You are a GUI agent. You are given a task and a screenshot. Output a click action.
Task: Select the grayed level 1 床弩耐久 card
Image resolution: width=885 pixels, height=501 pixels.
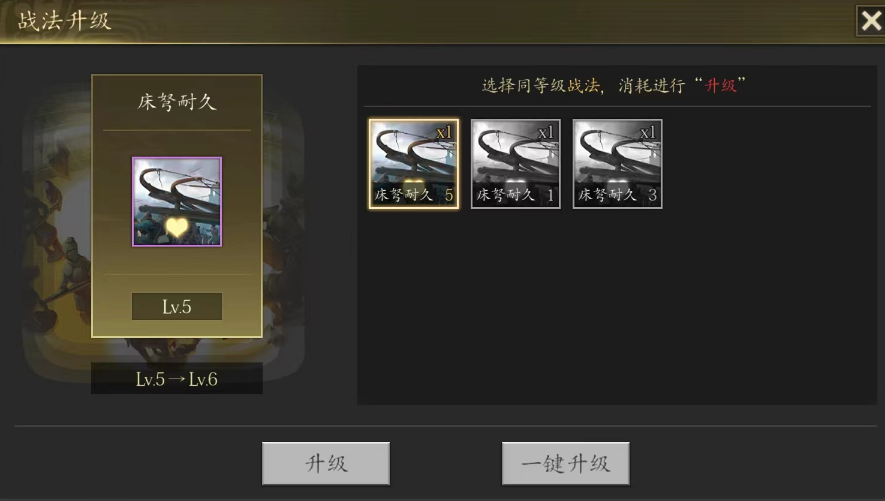[x=516, y=164]
